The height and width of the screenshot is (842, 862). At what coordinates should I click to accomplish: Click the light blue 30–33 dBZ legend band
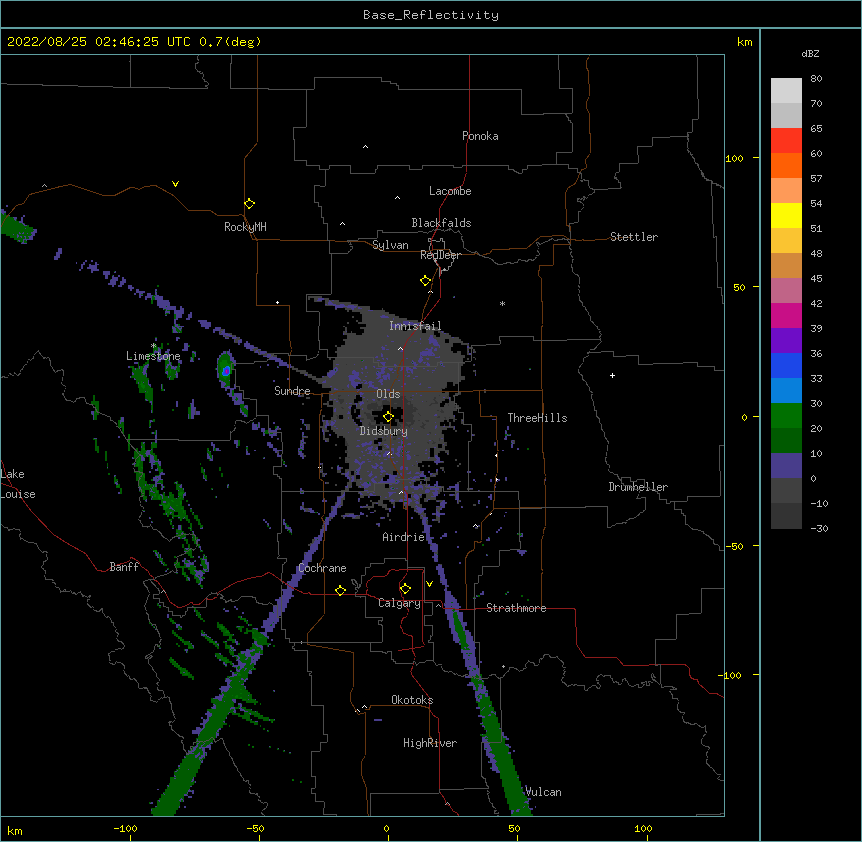tap(786, 391)
